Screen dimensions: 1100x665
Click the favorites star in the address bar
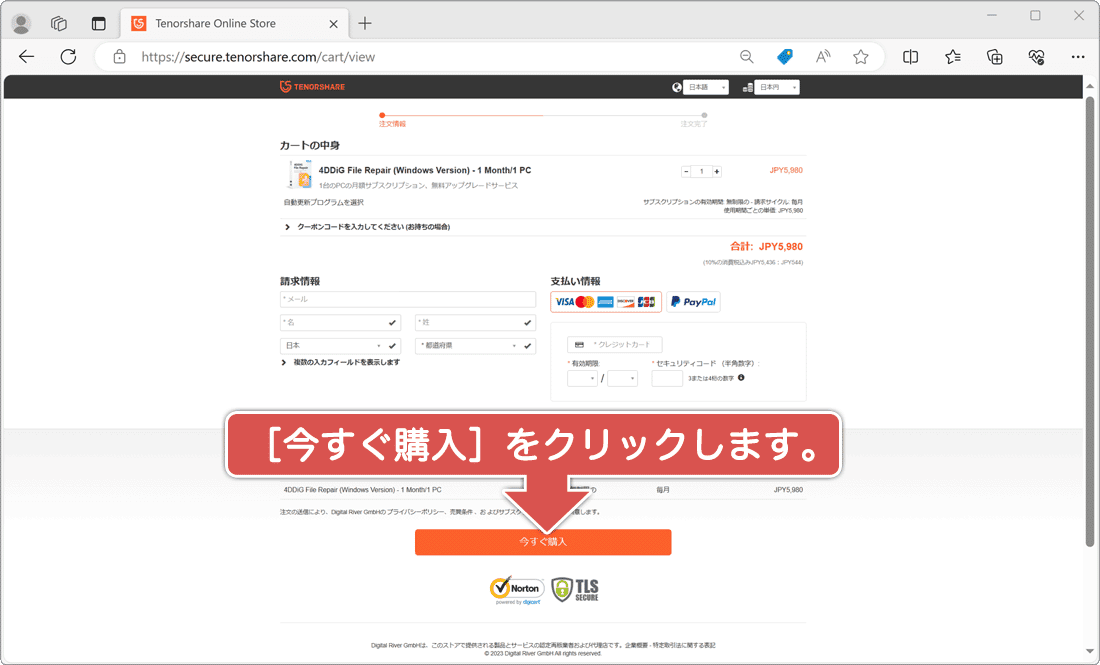click(860, 57)
